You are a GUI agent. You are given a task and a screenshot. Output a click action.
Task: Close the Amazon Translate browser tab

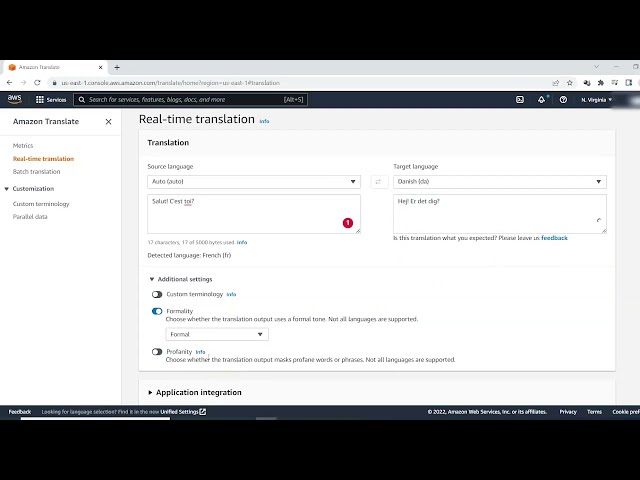[x=100, y=67]
